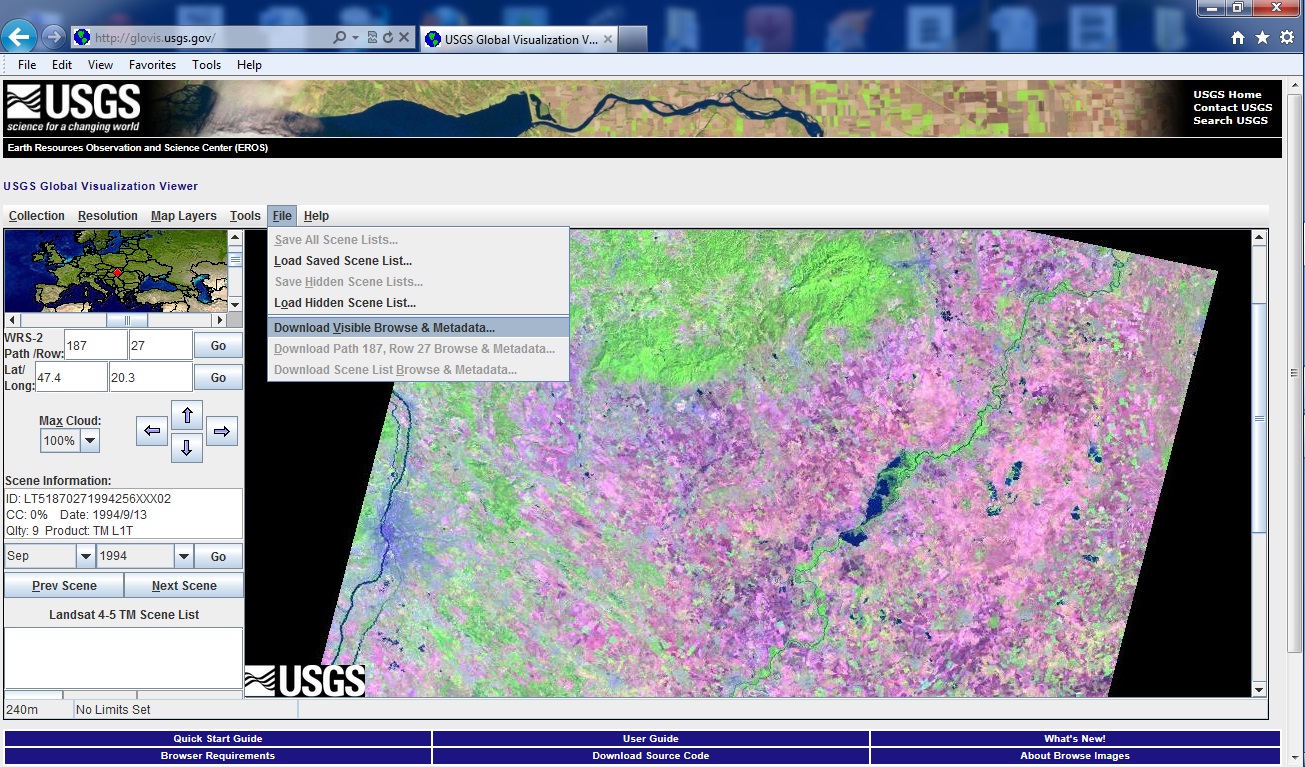Open address bar search dropdown arrow
1305x767 pixels.
click(355, 38)
